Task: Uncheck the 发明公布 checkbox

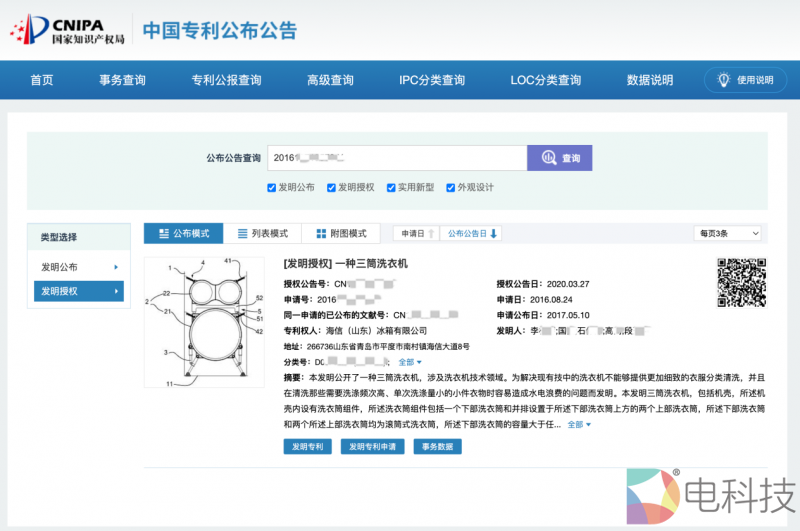Action: pyautogui.click(x=272, y=187)
